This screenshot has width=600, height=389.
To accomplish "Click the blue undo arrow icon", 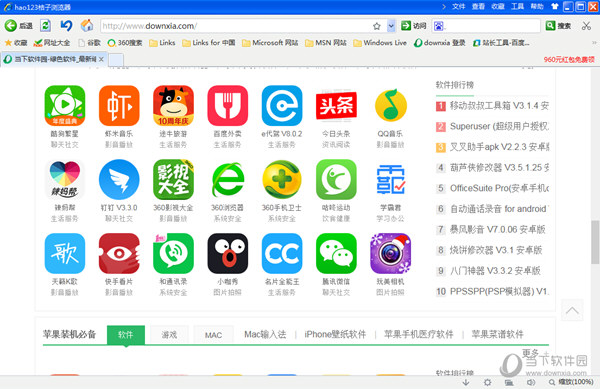I will click(x=66, y=26).
